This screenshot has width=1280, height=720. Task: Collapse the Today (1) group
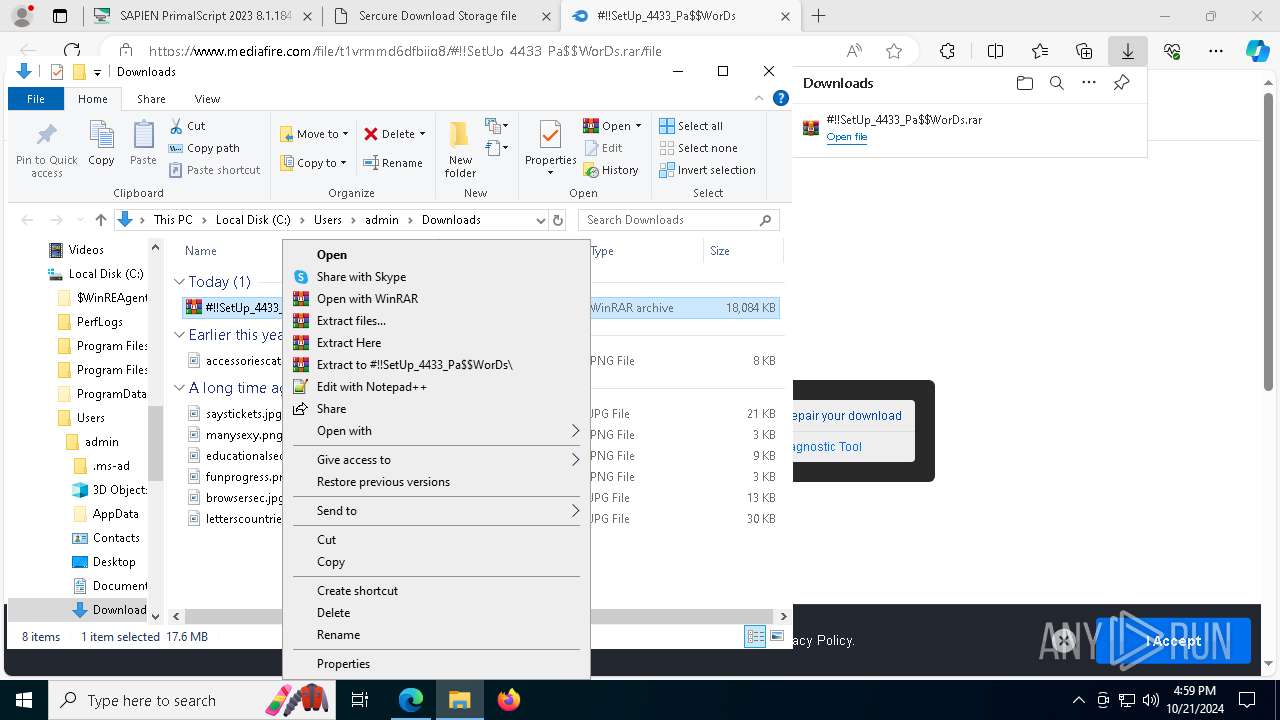coord(179,282)
